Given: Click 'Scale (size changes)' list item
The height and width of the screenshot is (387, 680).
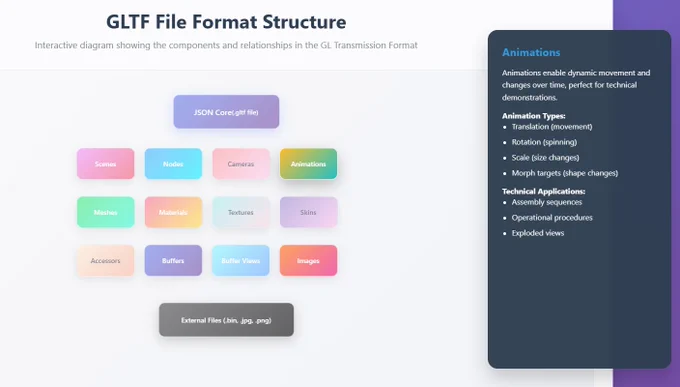Looking at the screenshot, I should coord(545,157).
